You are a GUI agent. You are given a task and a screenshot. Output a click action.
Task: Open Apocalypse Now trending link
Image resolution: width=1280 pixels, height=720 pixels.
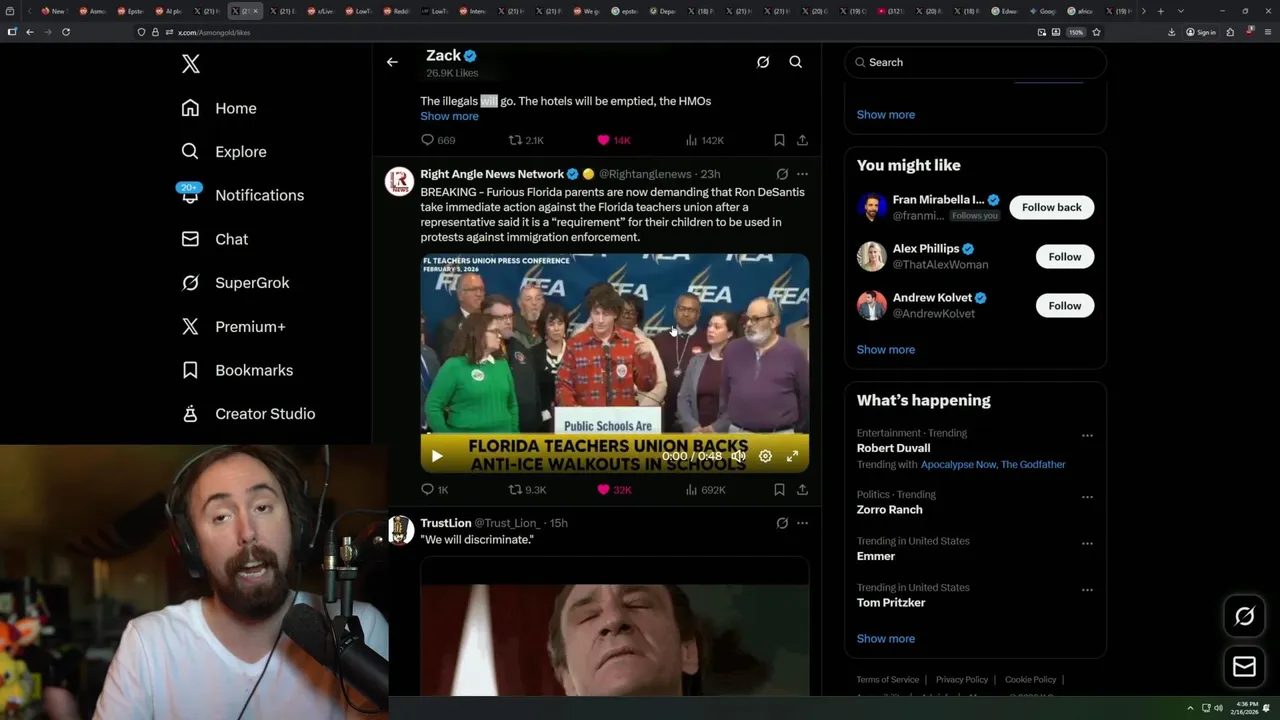pyautogui.click(x=958, y=465)
